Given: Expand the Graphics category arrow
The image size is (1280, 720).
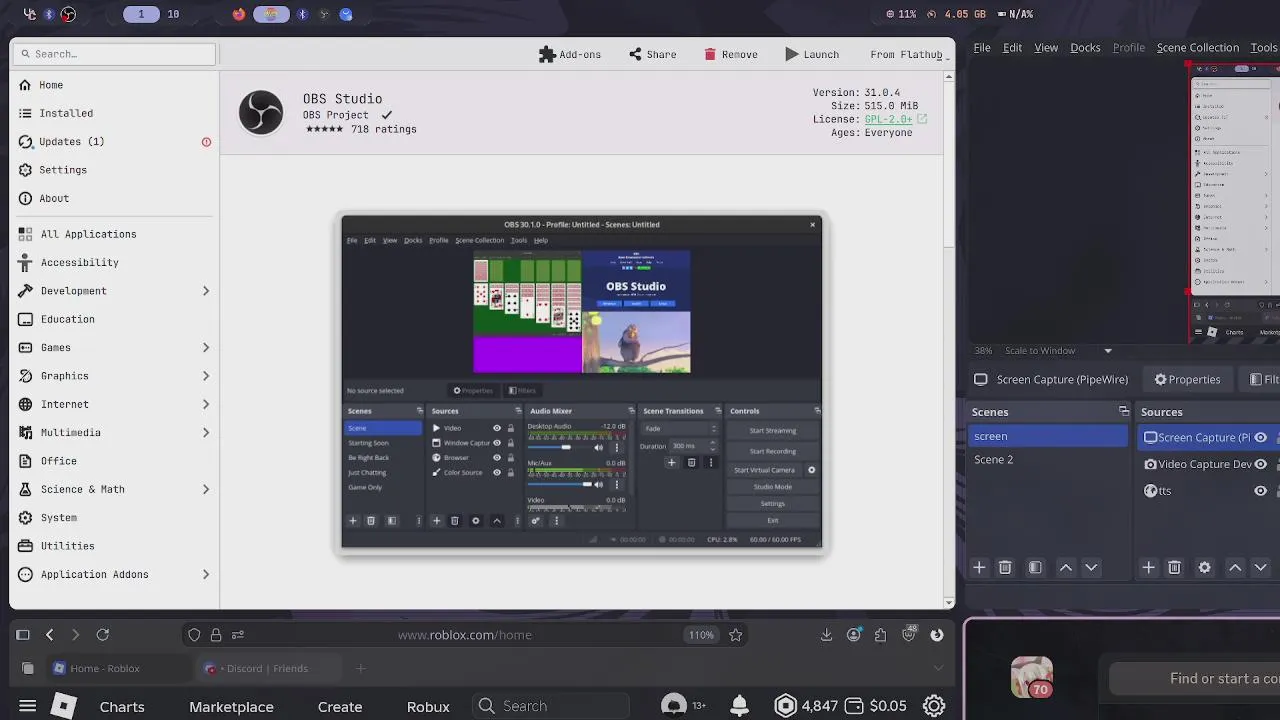Looking at the screenshot, I should (x=206, y=376).
